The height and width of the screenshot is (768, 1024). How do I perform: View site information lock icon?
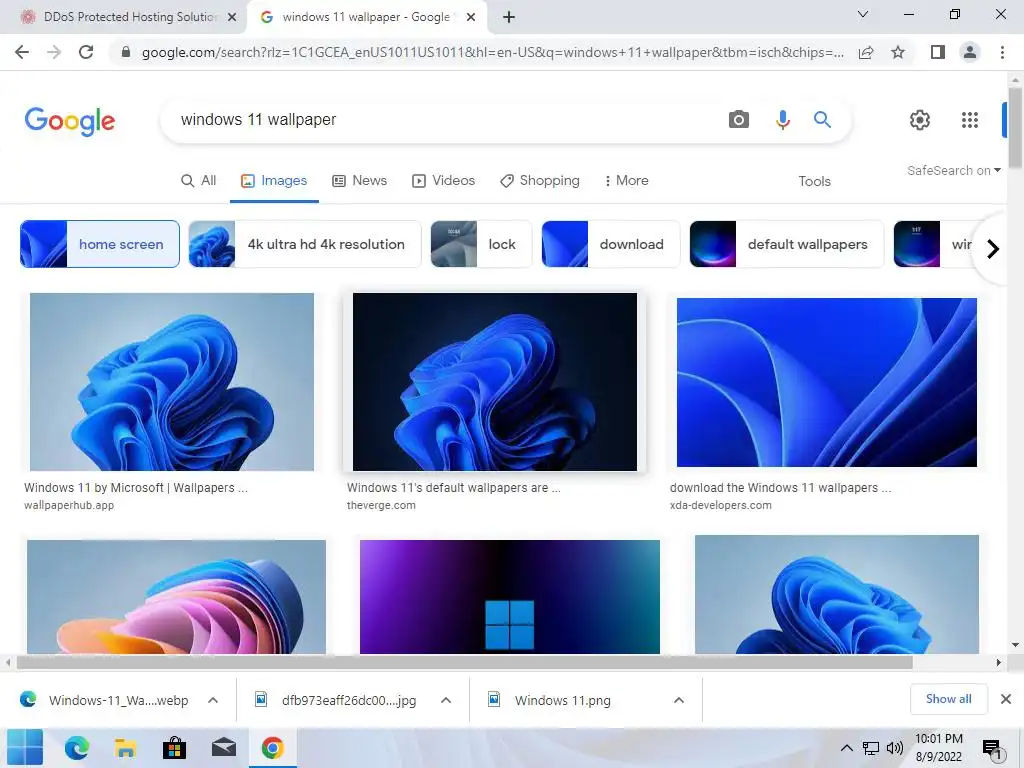pyautogui.click(x=126, y=52)
